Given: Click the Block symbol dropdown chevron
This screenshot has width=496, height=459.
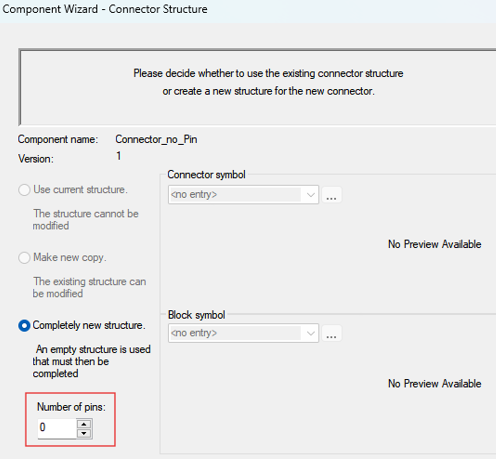Looking at the screenshot, I should [311, 333].
